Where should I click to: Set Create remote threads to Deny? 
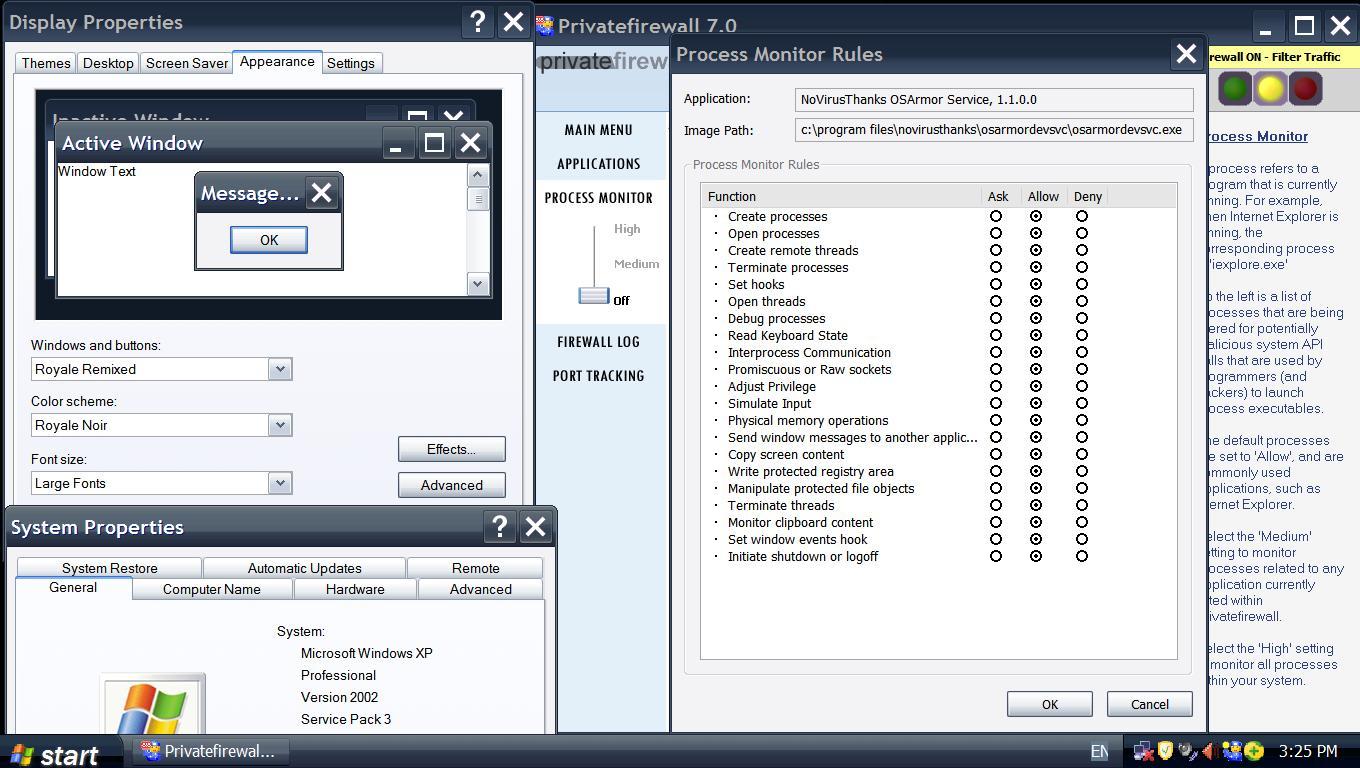[x=1081, y=250]
